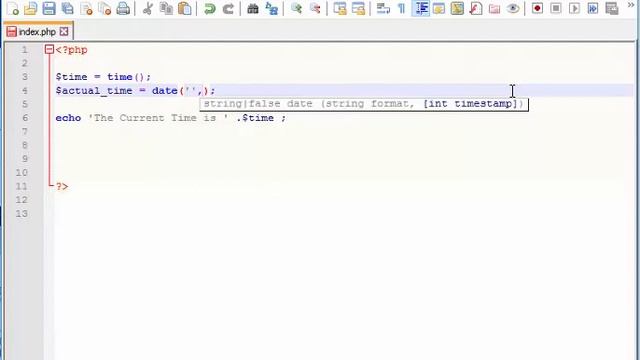Stop macro recording using the square button
This screenshot has width=640, height=360.
pyautogui.click(x=556, y=9)
